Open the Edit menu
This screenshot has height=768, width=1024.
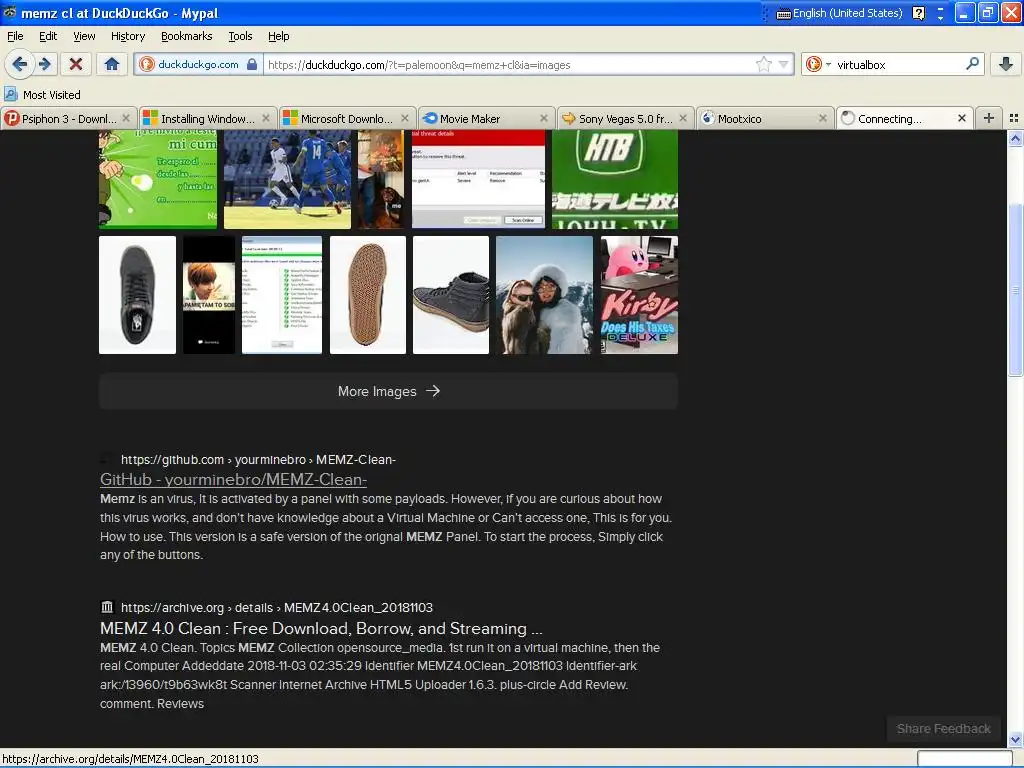click(48, 36)
